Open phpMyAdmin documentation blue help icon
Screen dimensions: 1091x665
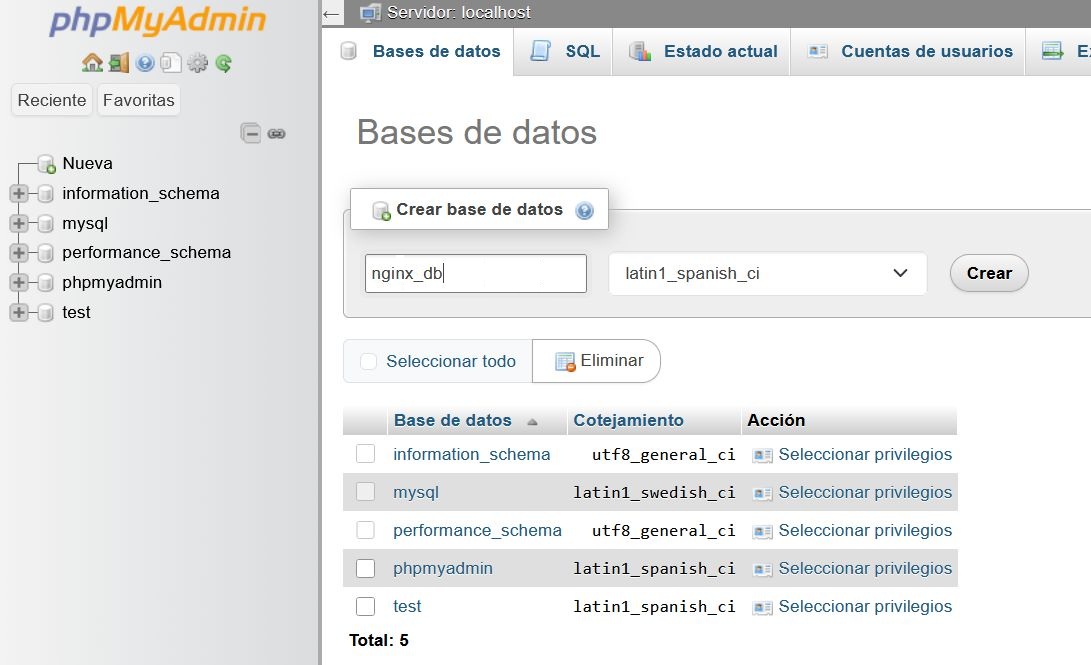coord(145,63)
